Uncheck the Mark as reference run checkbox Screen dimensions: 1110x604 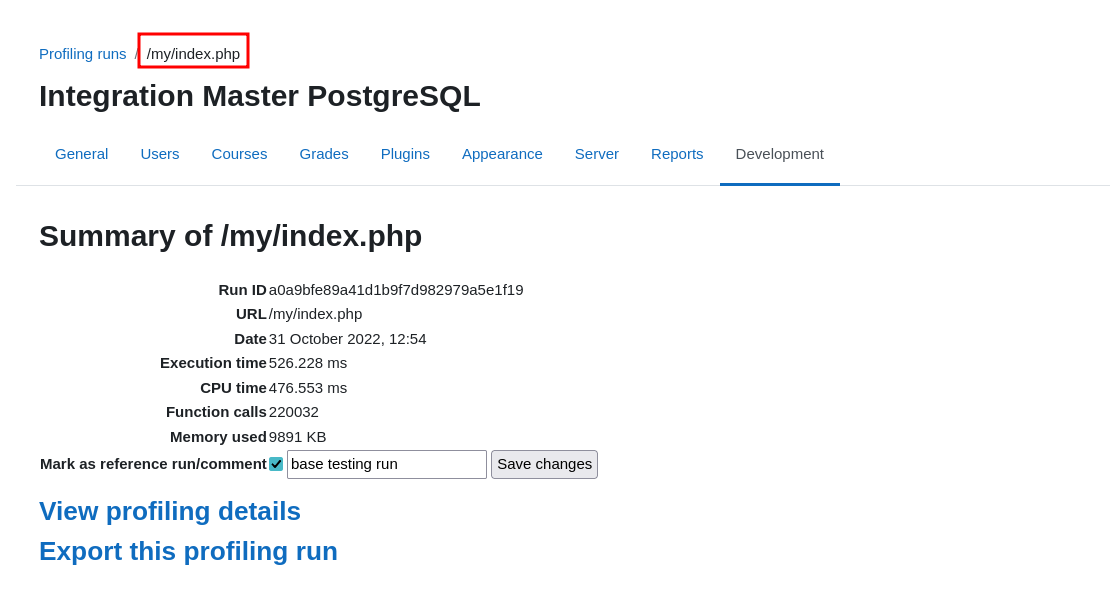(x=276, y=465)
